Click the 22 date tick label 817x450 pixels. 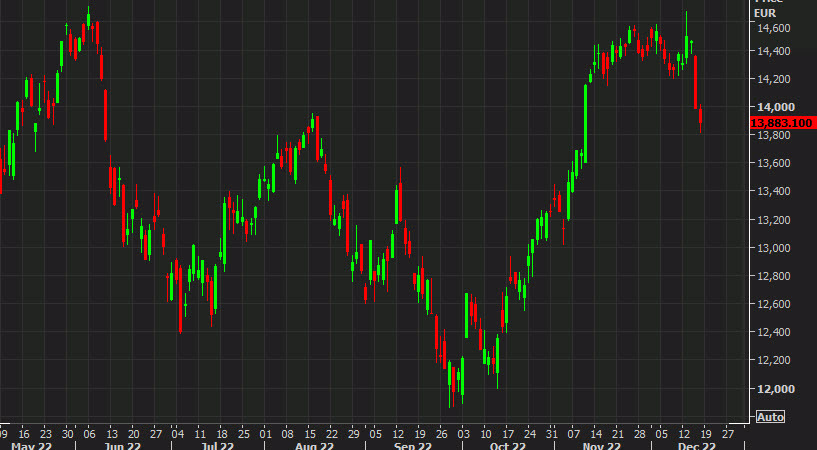[331, 434]
